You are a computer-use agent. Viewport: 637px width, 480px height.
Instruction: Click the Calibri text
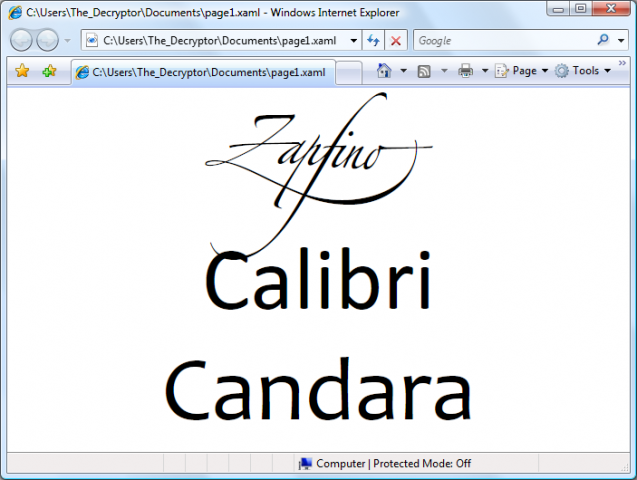[x=318, y=280]
